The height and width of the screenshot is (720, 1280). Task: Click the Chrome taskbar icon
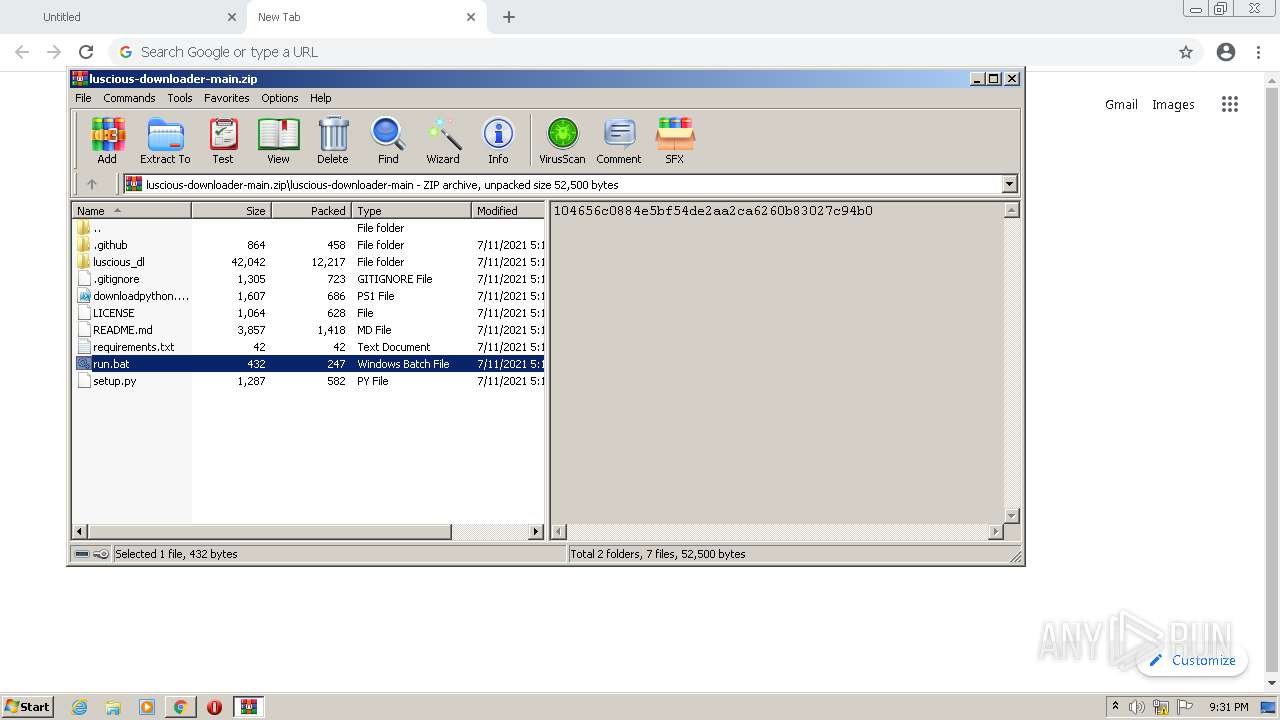(180, 707)
